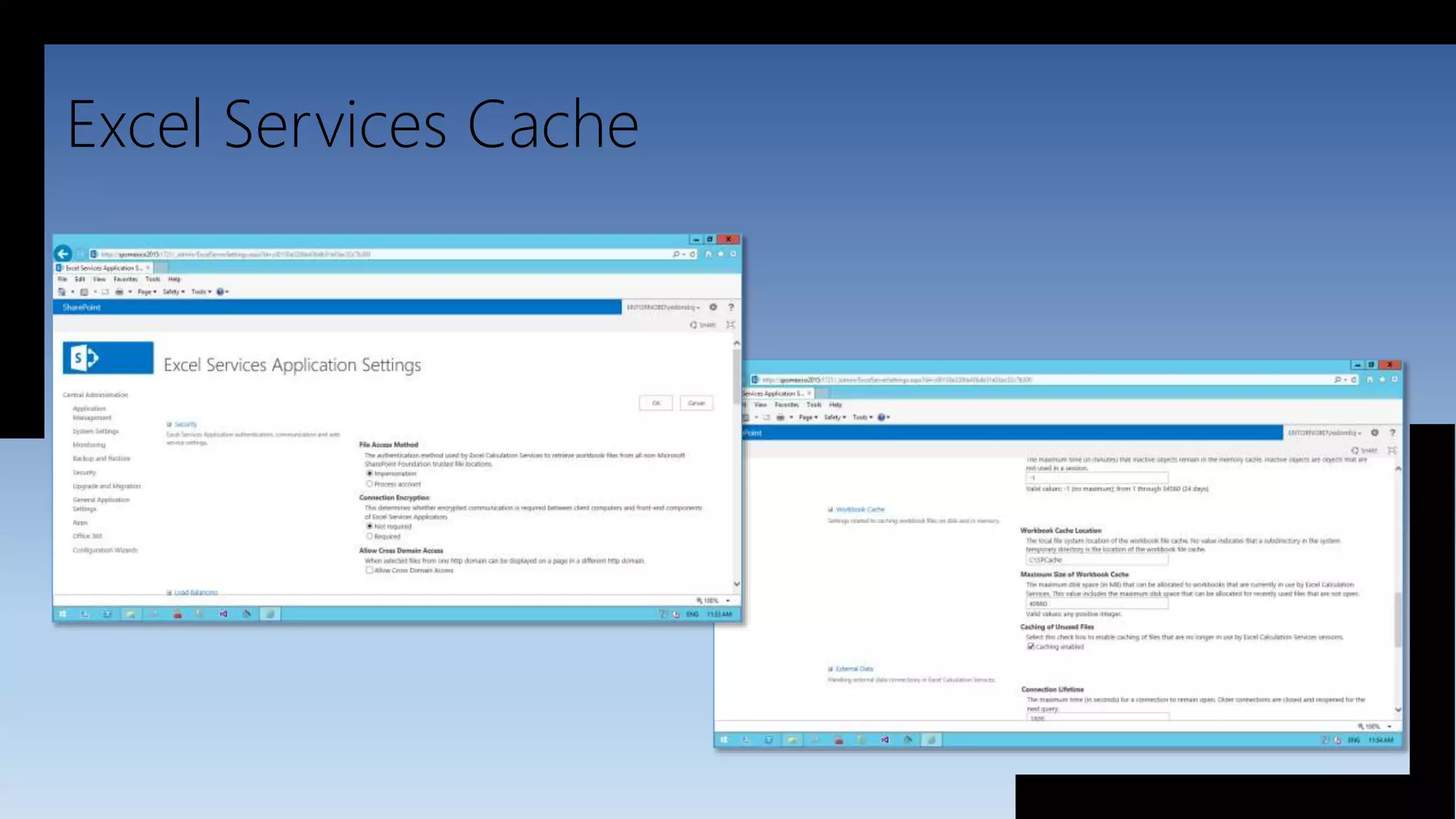
Task: Open Edit menu in left window
Action: tap(80, 279)
